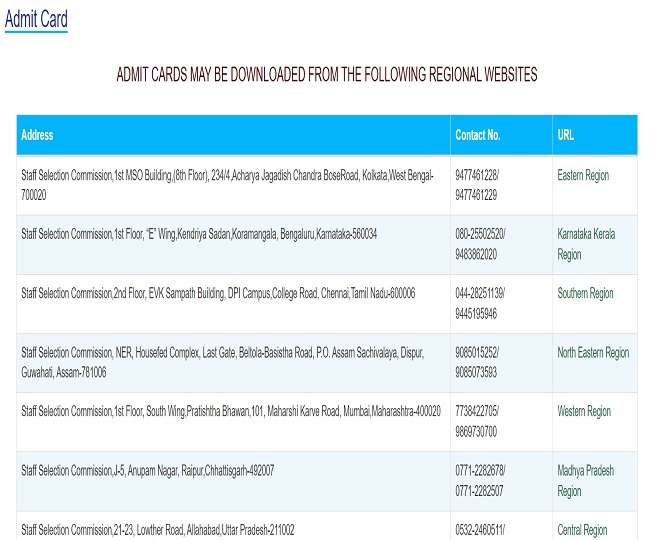Open the Southern Region website link
650x540 pixels.
point(585,293)
